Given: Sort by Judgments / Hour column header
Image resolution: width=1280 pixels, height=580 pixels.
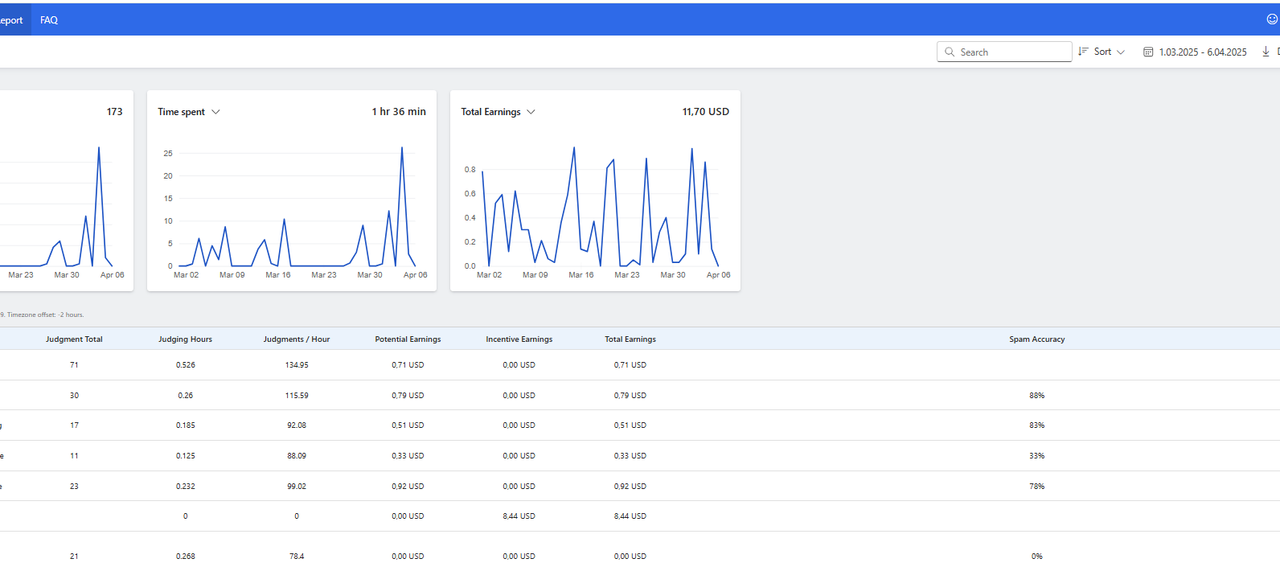Looking at the screenshot, I should [296, 339].
